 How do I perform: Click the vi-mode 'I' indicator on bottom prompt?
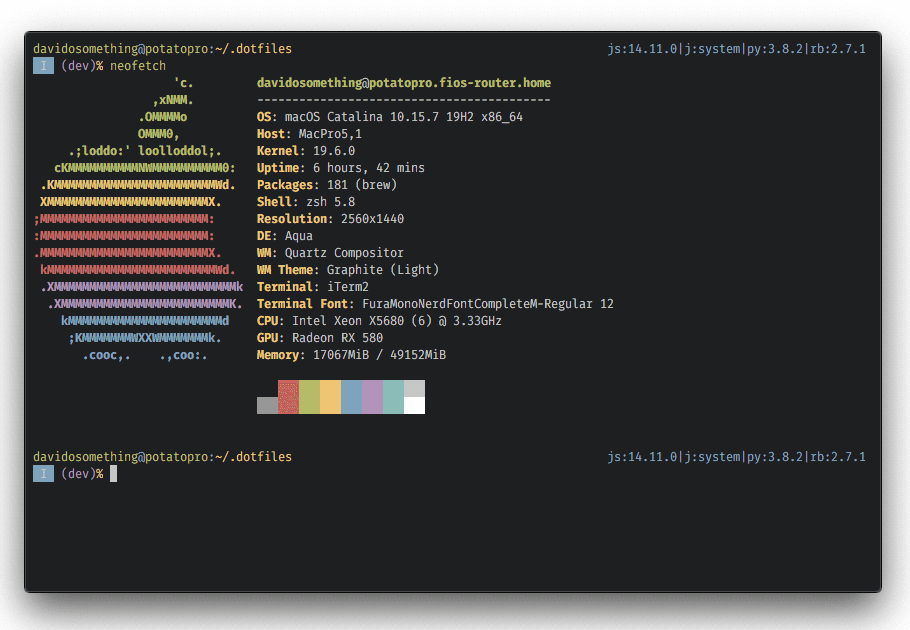(x=44, y=473)
